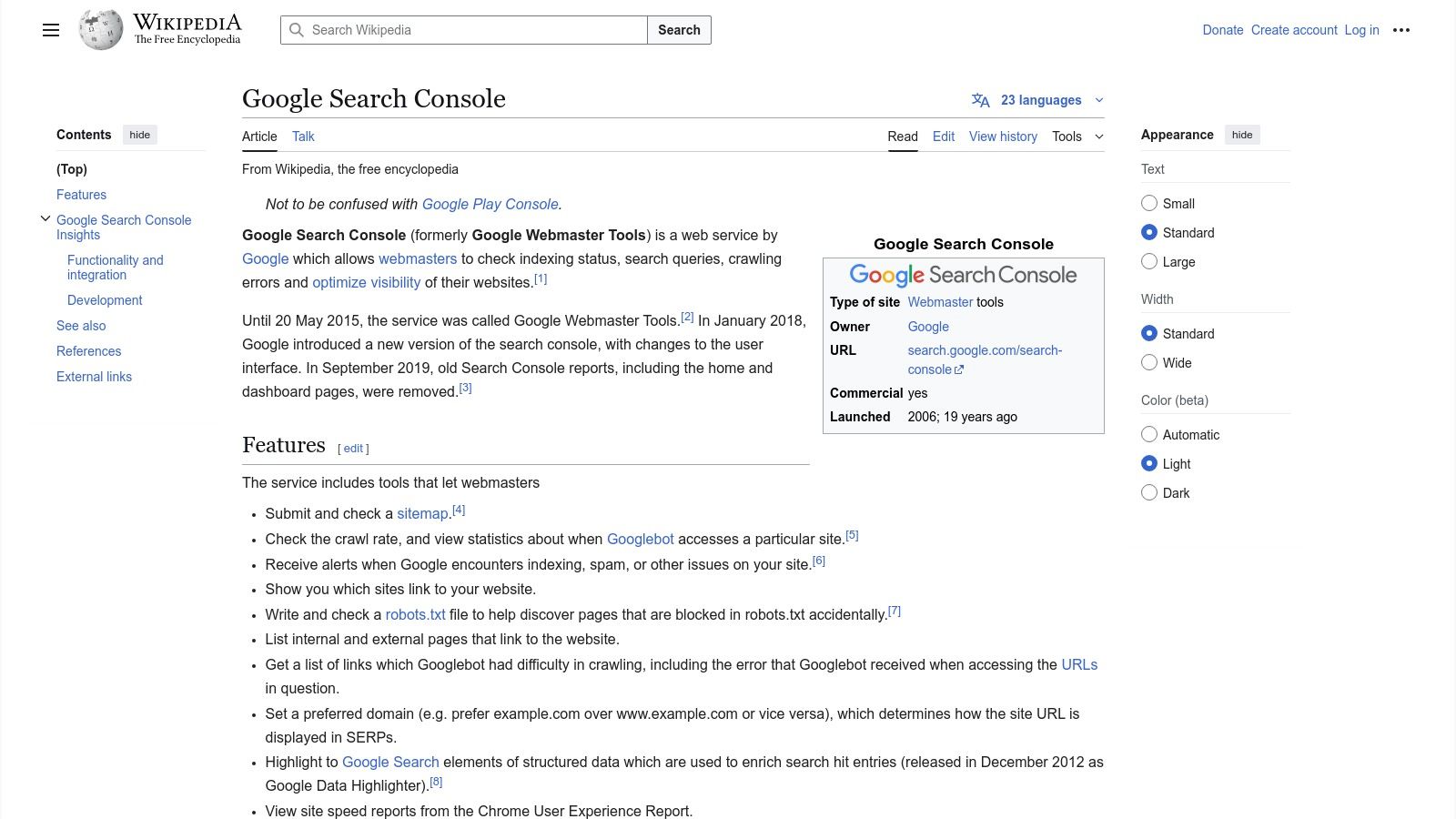Select Standard text size
This screenshot has width=1456, height=819.
click(x=1149, y=232)
